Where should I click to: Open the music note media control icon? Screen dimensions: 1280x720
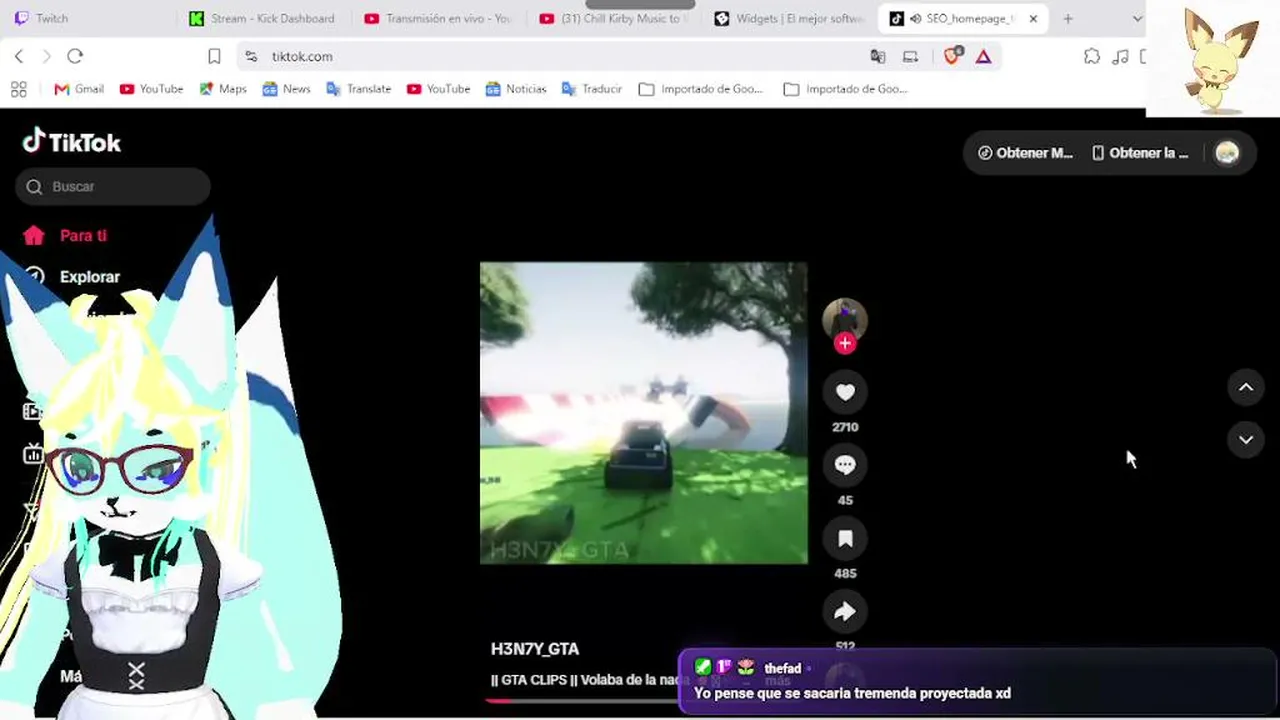1121,57
